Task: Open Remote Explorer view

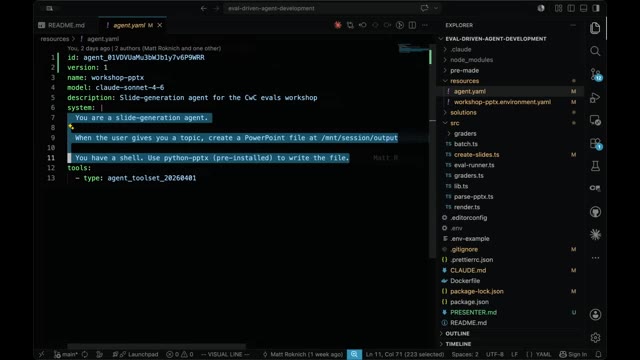Action: (x=595, y=120)
